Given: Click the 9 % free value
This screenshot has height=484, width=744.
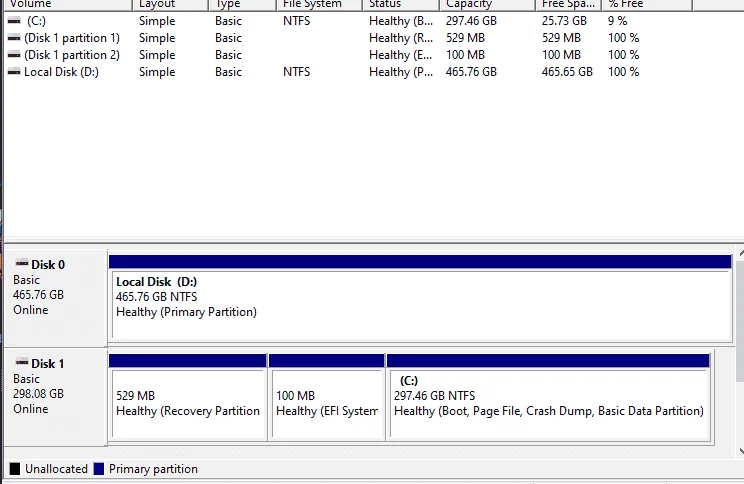Looking at the screenshot, I should click(x=617, y=21).
